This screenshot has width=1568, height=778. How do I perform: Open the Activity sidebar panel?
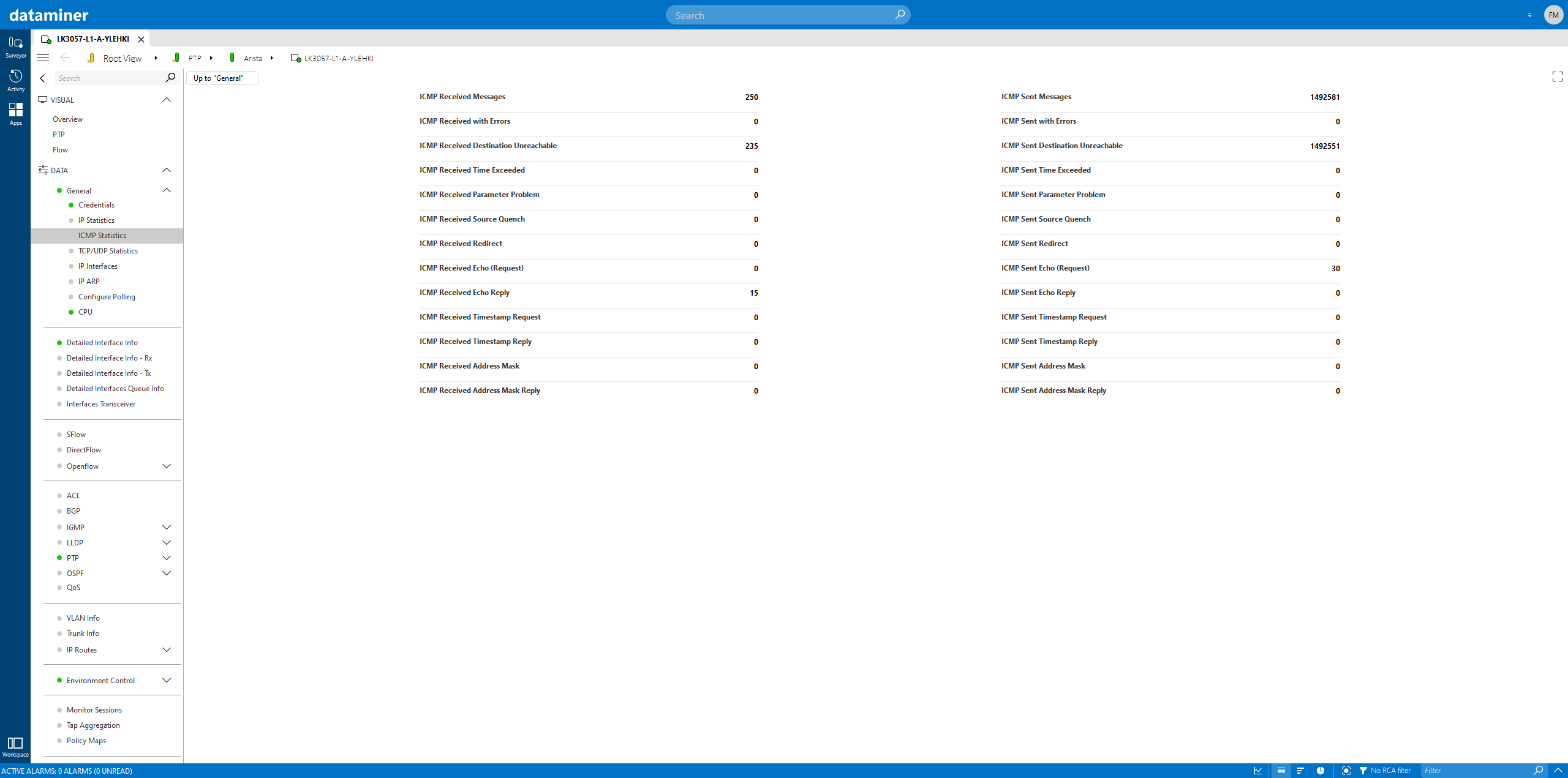point(15,80)
